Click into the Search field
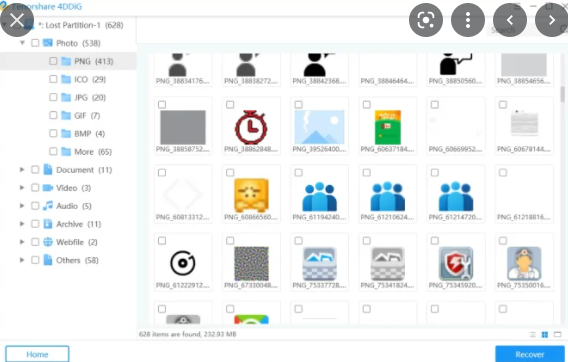 coord(522,30)
